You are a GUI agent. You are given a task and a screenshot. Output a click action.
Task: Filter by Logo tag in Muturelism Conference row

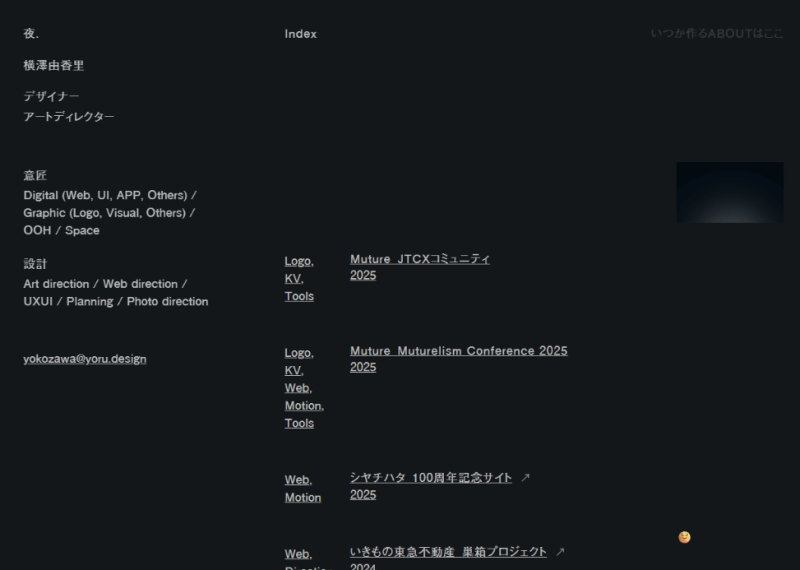click(x=298, y=353)
